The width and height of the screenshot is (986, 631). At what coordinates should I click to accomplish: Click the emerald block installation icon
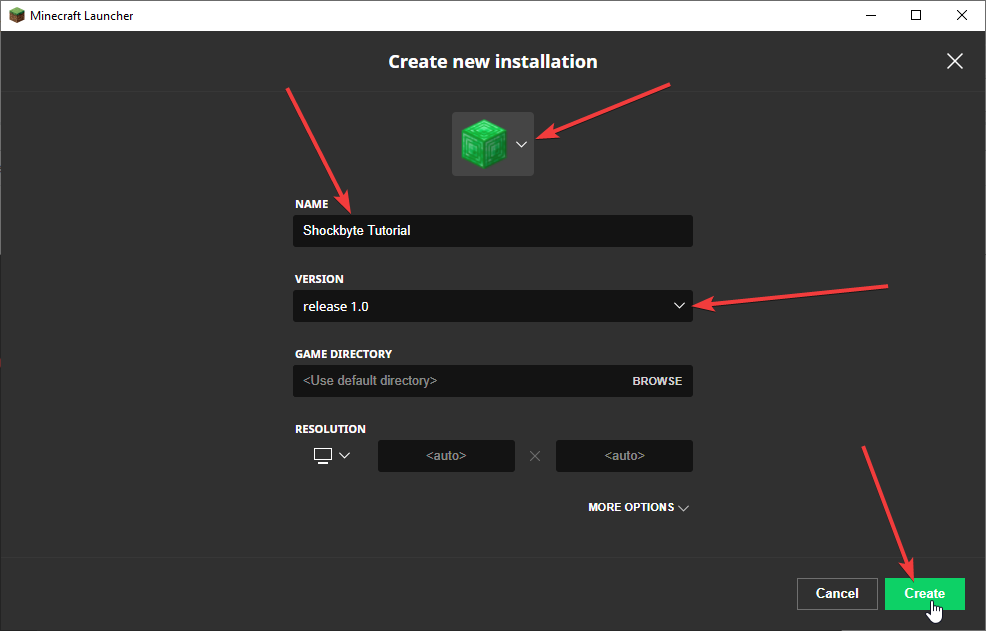coord(485,143)
